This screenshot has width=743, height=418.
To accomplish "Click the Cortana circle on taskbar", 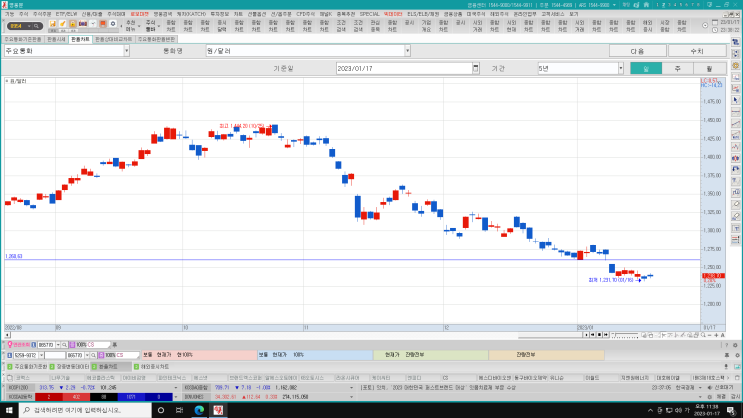I will [x=161, y=410].
